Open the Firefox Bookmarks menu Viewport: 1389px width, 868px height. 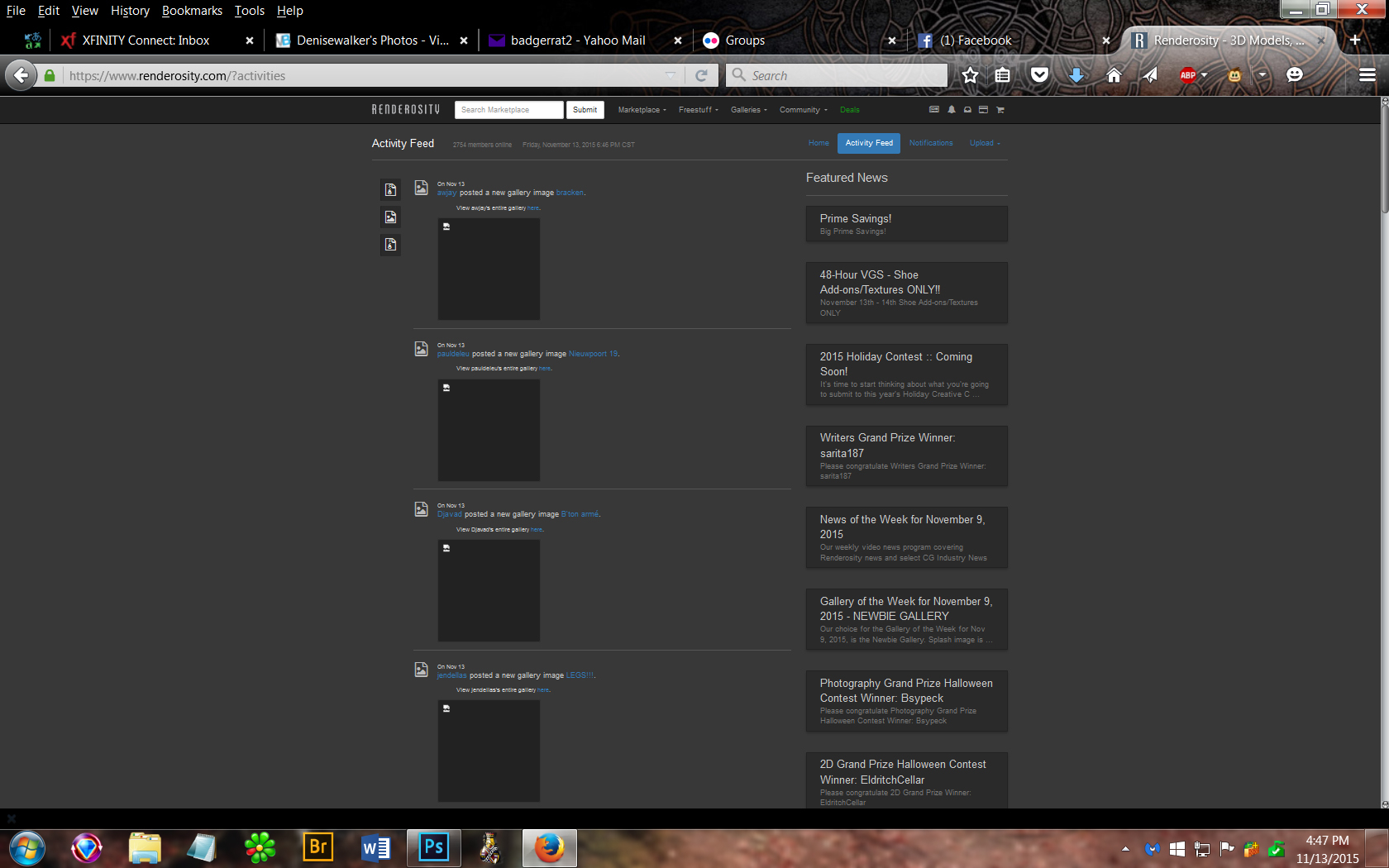coord(192,11)
